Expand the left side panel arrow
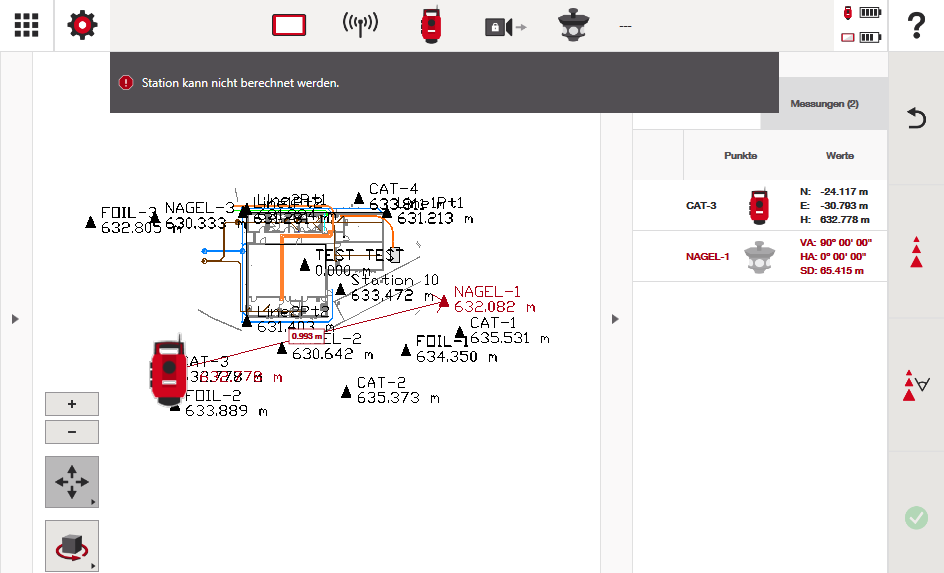Screen dimensions: 944x573 (x=15, y=319)
